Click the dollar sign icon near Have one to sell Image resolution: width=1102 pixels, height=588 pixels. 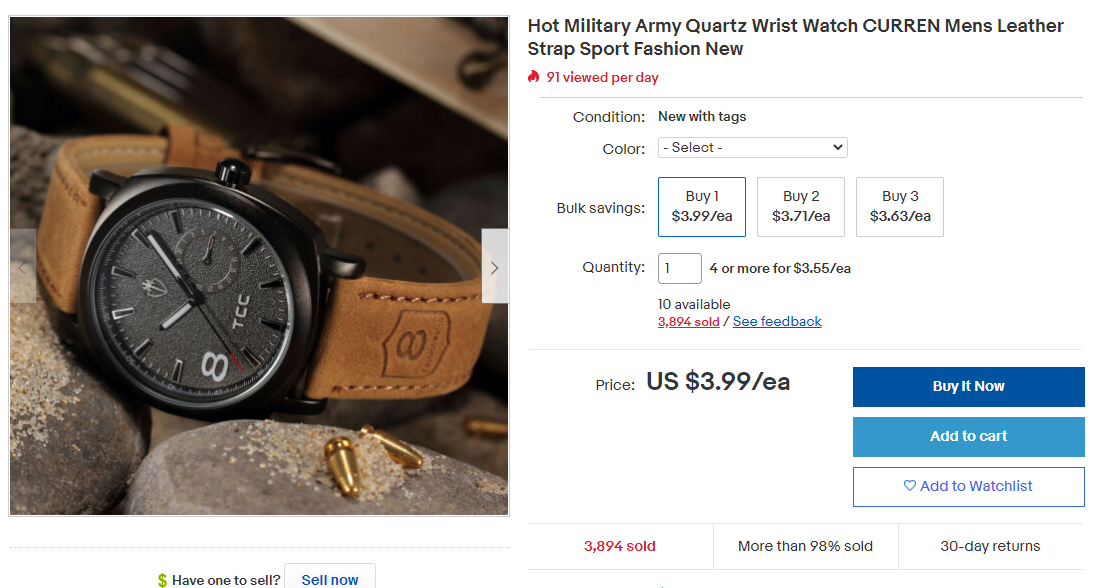(162, 580)
